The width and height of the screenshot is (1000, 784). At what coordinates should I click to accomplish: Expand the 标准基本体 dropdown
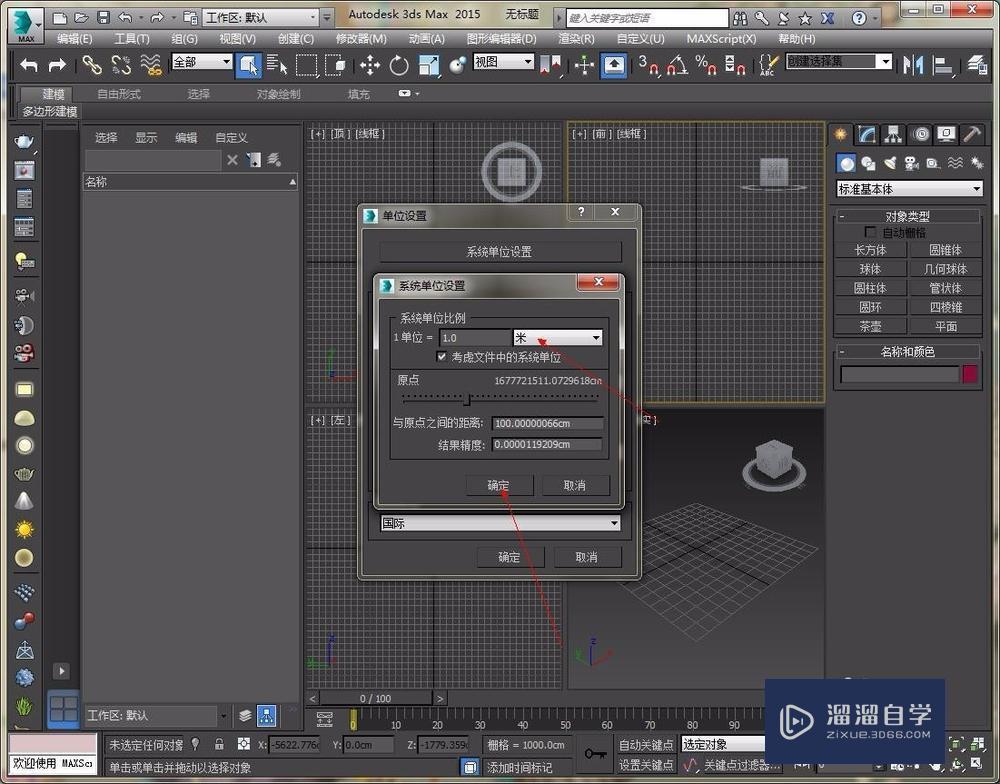(909, 189)
